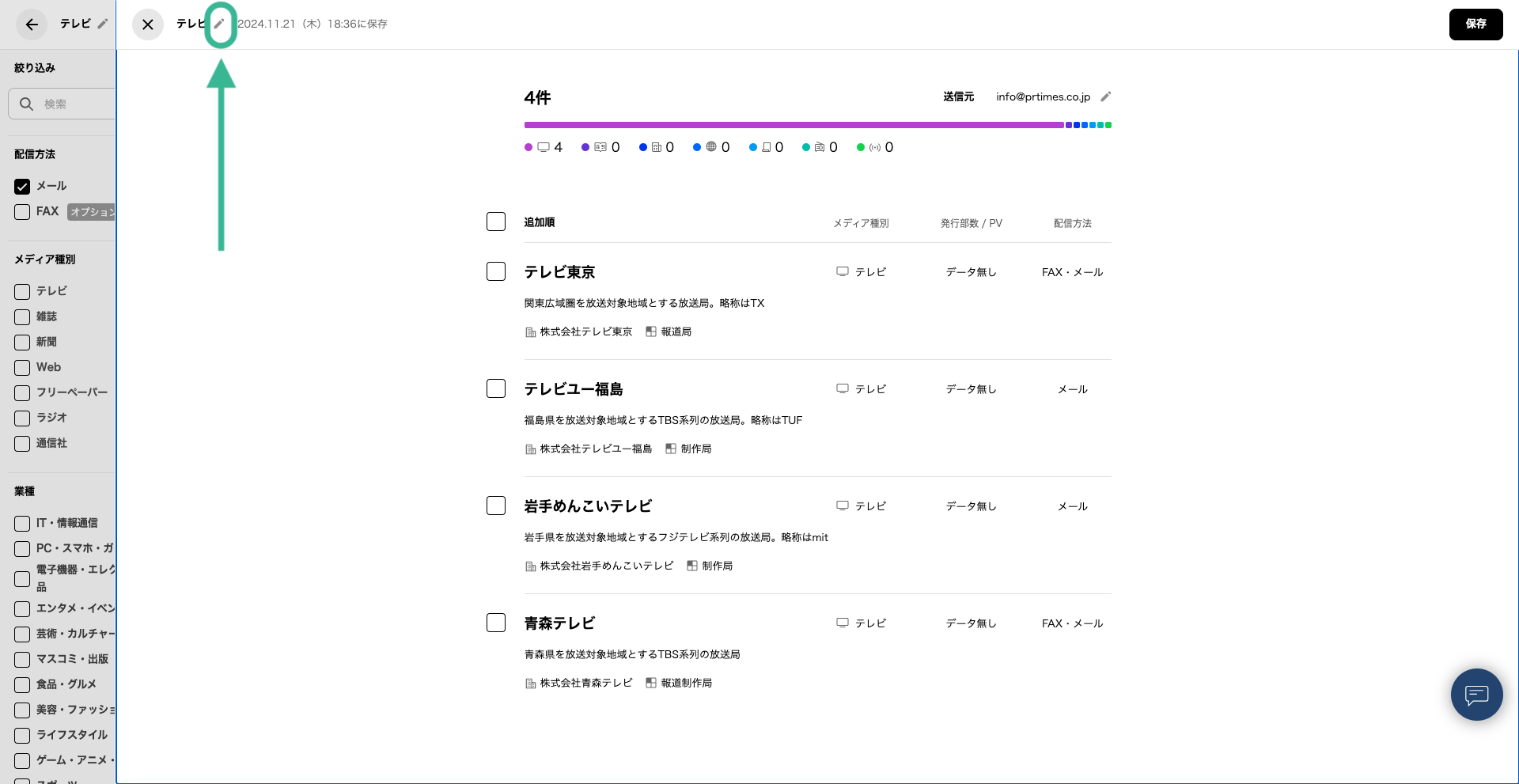Image resolution: width=1519 pixels, height=784 pixels.
Task: Open the chat support bubble
Action: tap(1476, 695)
